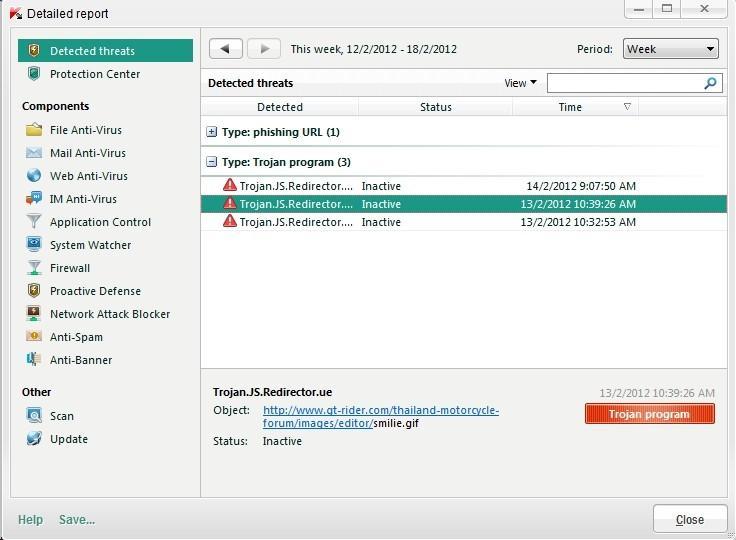Go to the previous week with back arrow
This screenshot has width=736, height=540.
point(226,49)
